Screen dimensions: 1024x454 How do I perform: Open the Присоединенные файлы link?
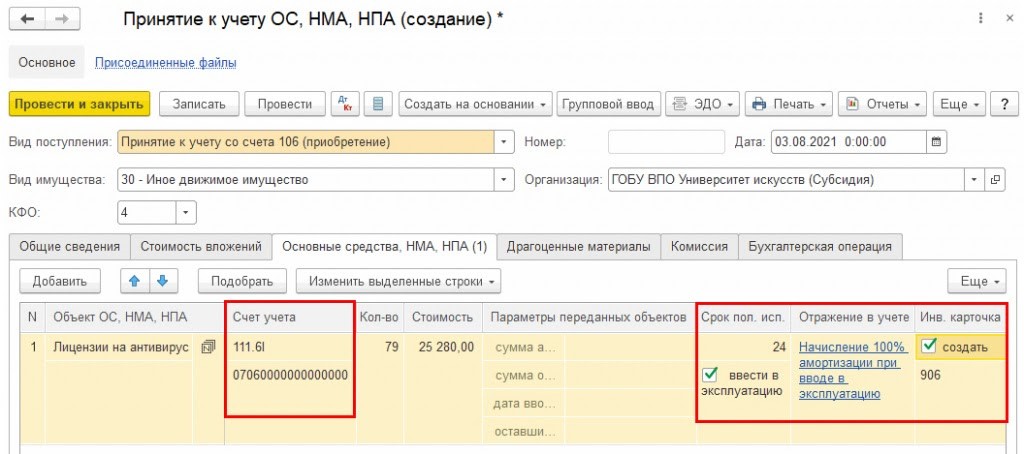165,63
